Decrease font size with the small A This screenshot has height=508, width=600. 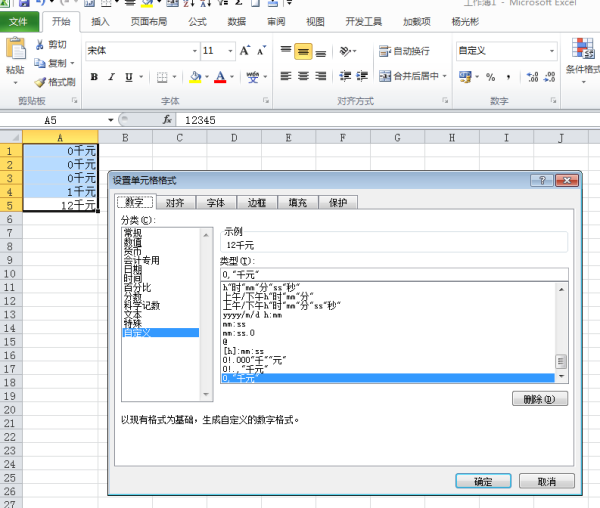(261, 50)
